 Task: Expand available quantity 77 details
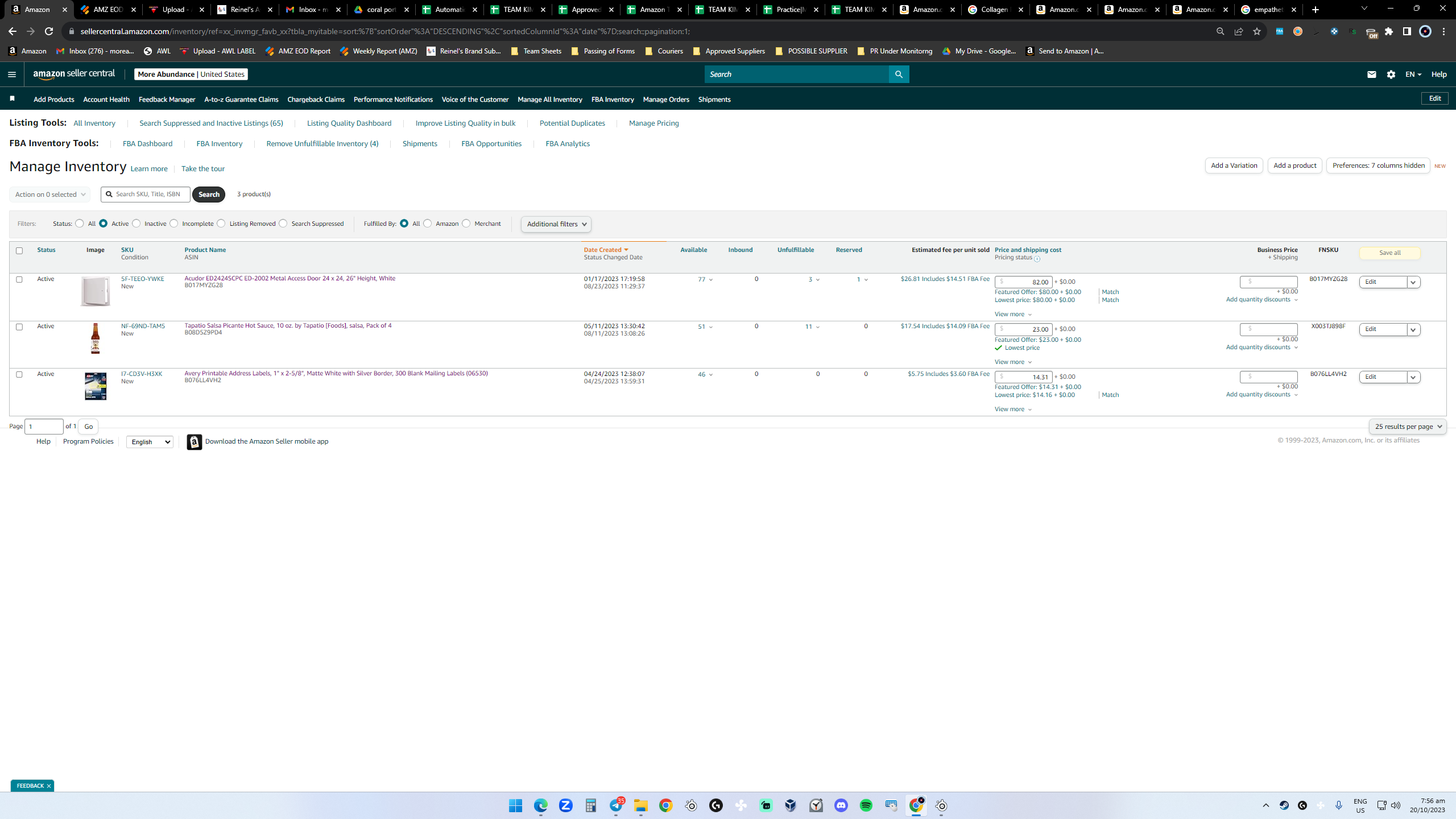pos(705,279)
